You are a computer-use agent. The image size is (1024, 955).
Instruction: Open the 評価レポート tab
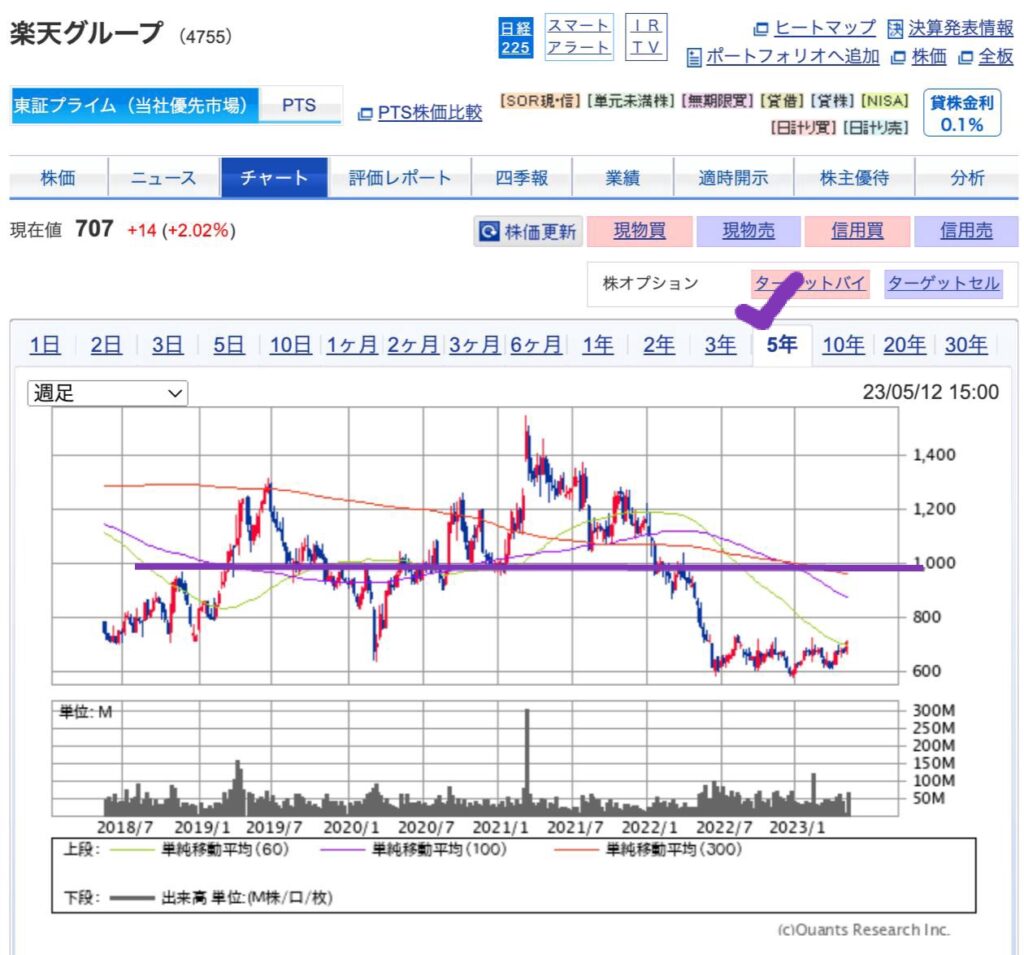(x=400, y=177)
